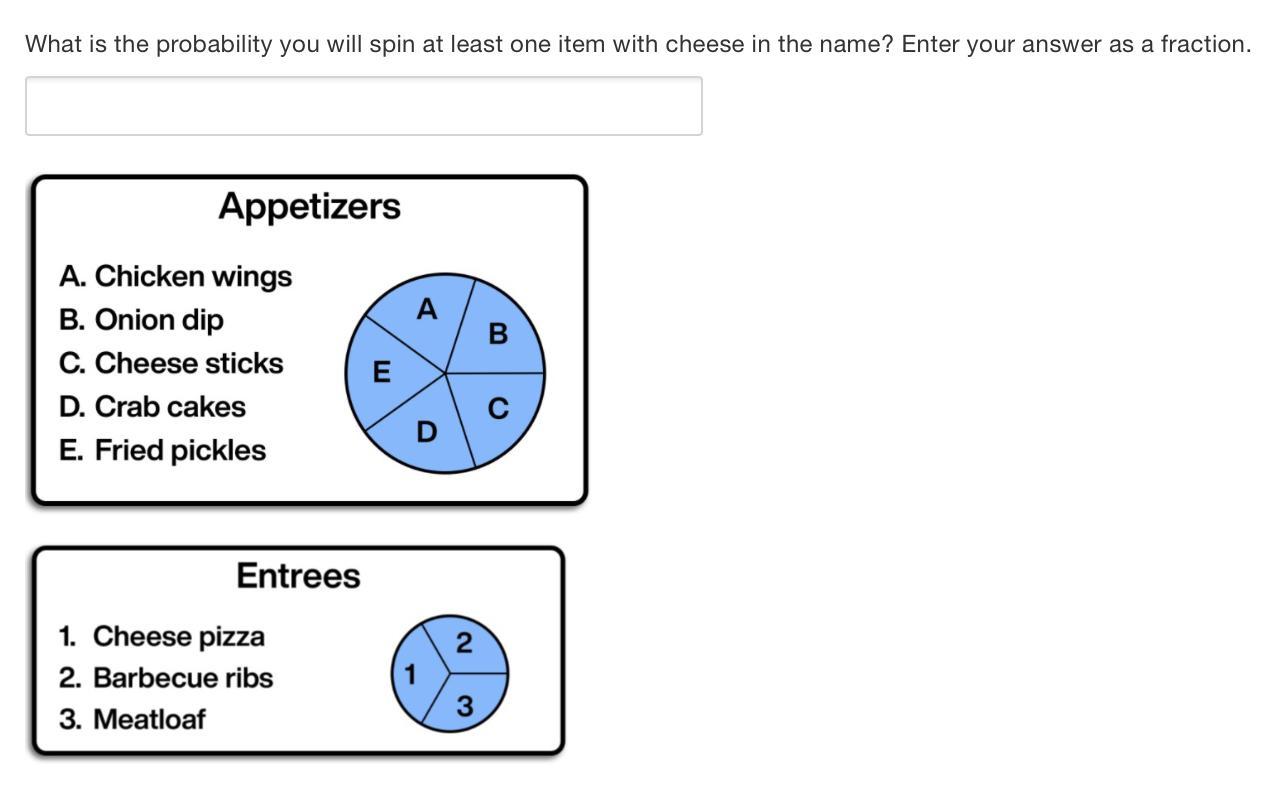Click the Chicken wings list item

(175, 276)
